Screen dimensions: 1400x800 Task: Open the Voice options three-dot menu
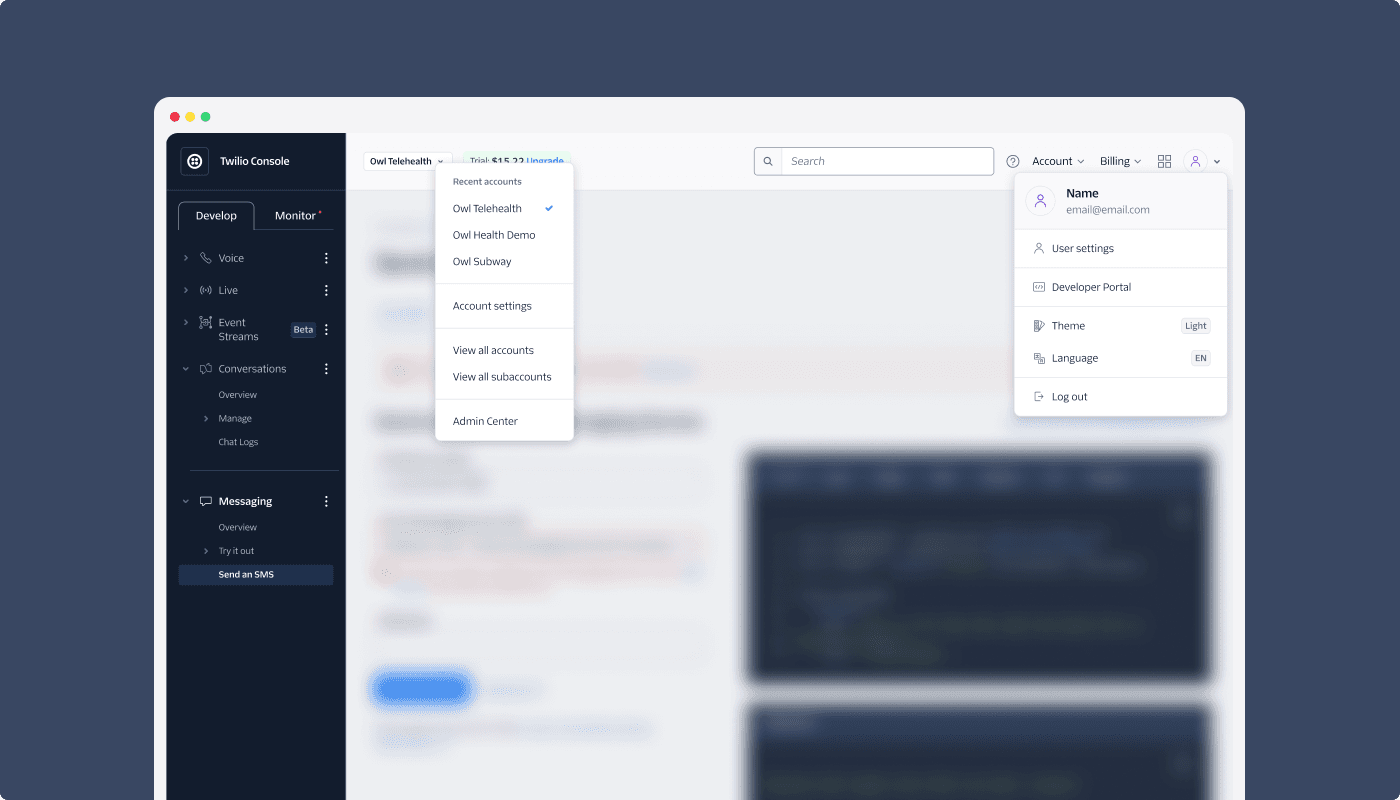pos(326,258)
